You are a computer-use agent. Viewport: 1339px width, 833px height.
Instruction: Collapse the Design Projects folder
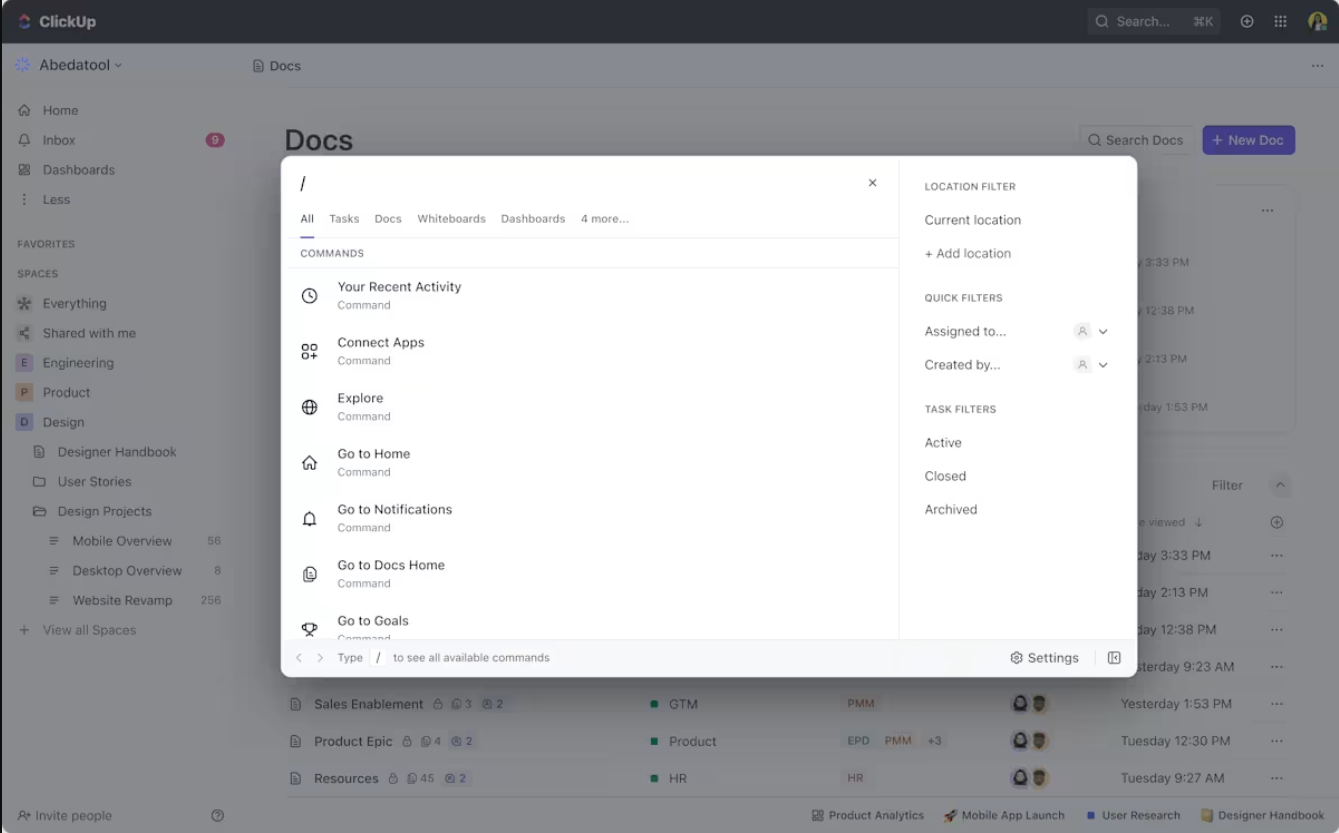click(x=104, y=511)
